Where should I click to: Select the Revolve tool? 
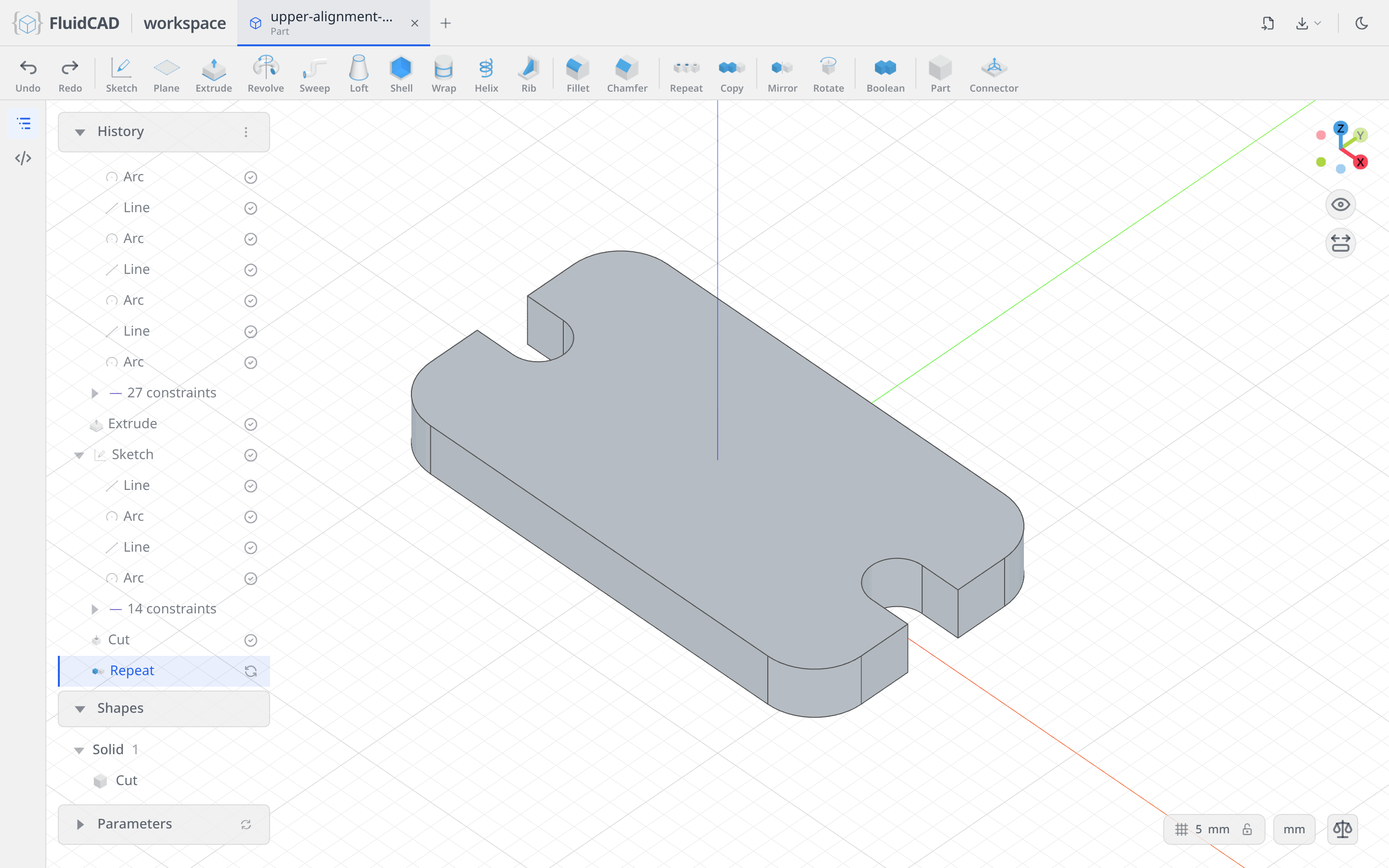265,73
